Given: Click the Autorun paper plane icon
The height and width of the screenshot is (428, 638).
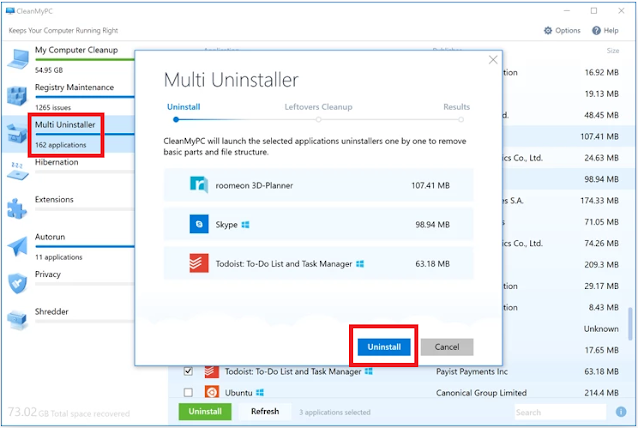Looking at the screenshot, I should click(x=17, y=246).
